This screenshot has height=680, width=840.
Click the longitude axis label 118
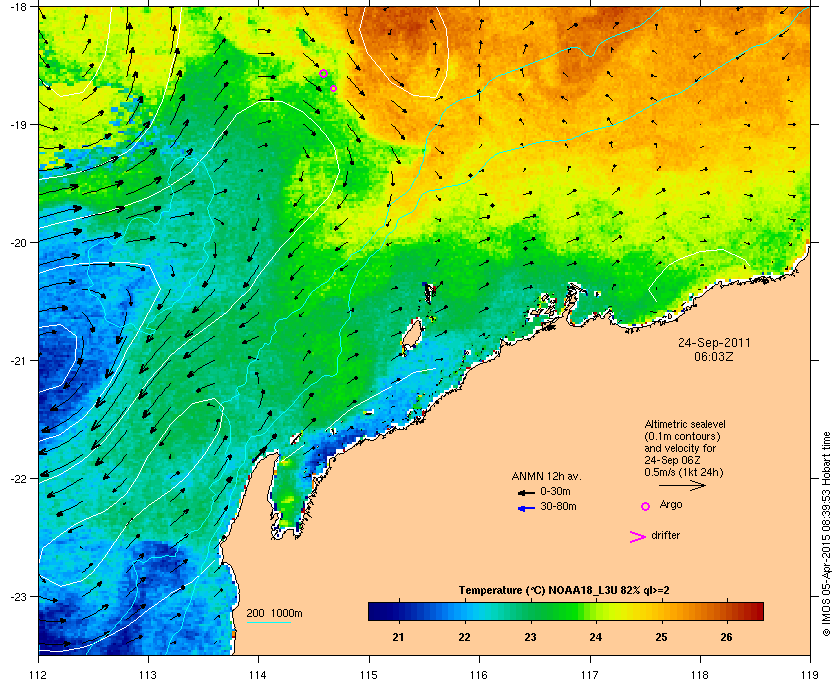click(700, 674)
